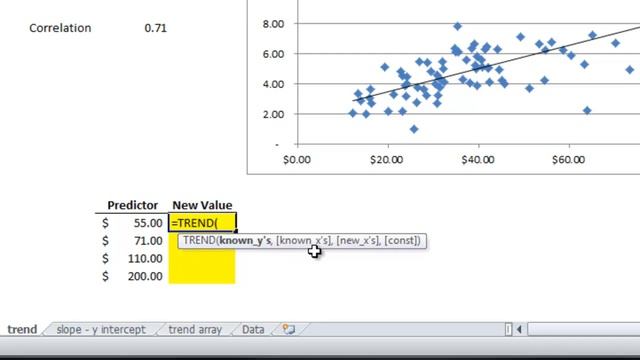
Task: Click the cell containing =TREND( formula
Action: 202,223
